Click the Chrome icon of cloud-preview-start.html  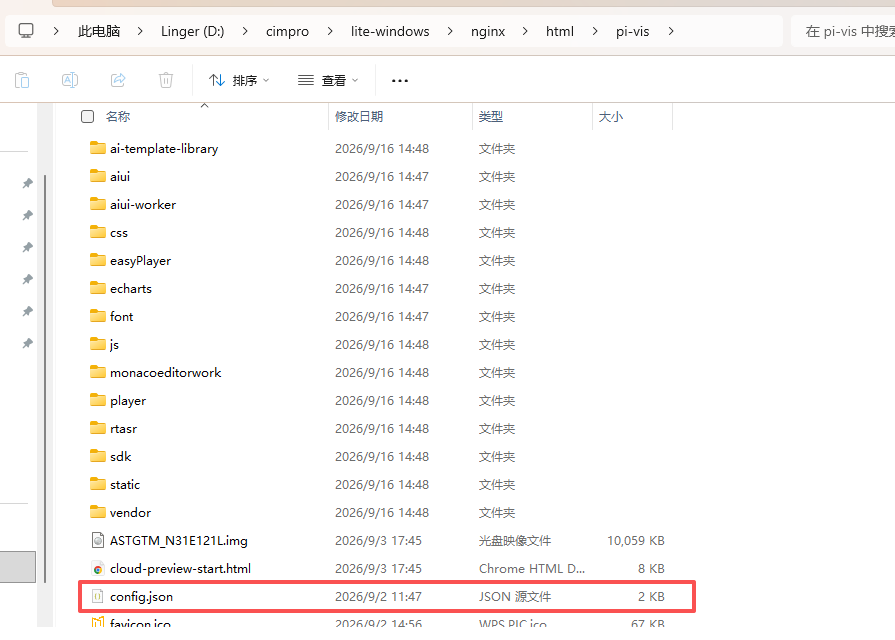coord(98,568)
